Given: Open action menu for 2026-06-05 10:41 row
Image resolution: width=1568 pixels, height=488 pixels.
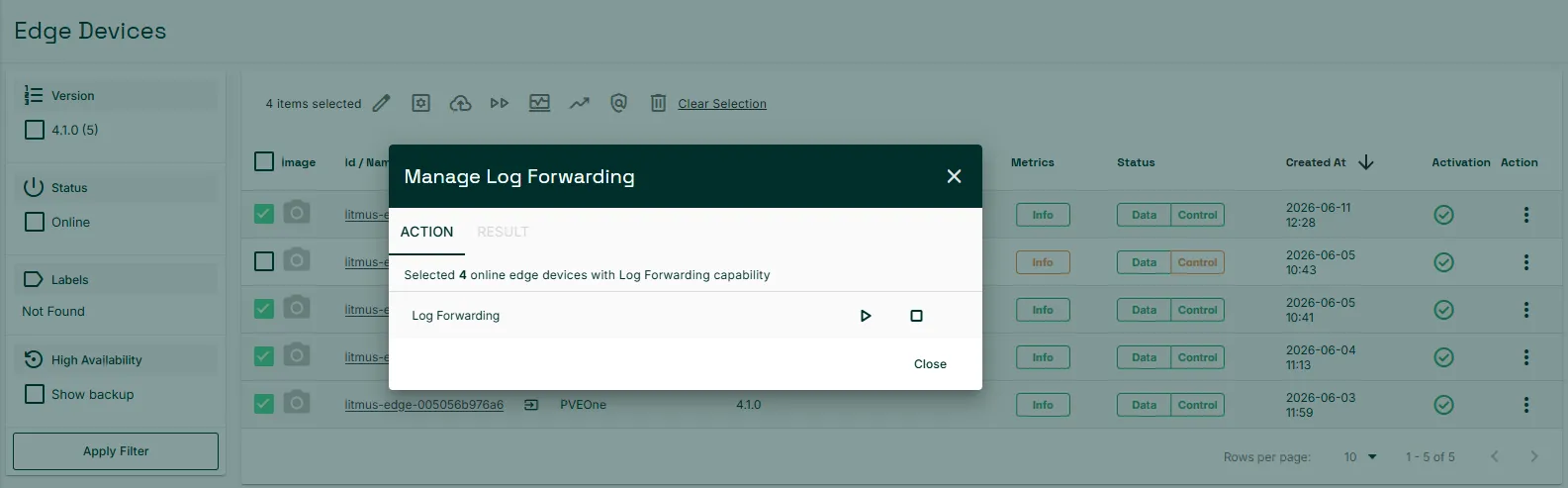Looking at the screenshot, I should (x=1526, y=310).
